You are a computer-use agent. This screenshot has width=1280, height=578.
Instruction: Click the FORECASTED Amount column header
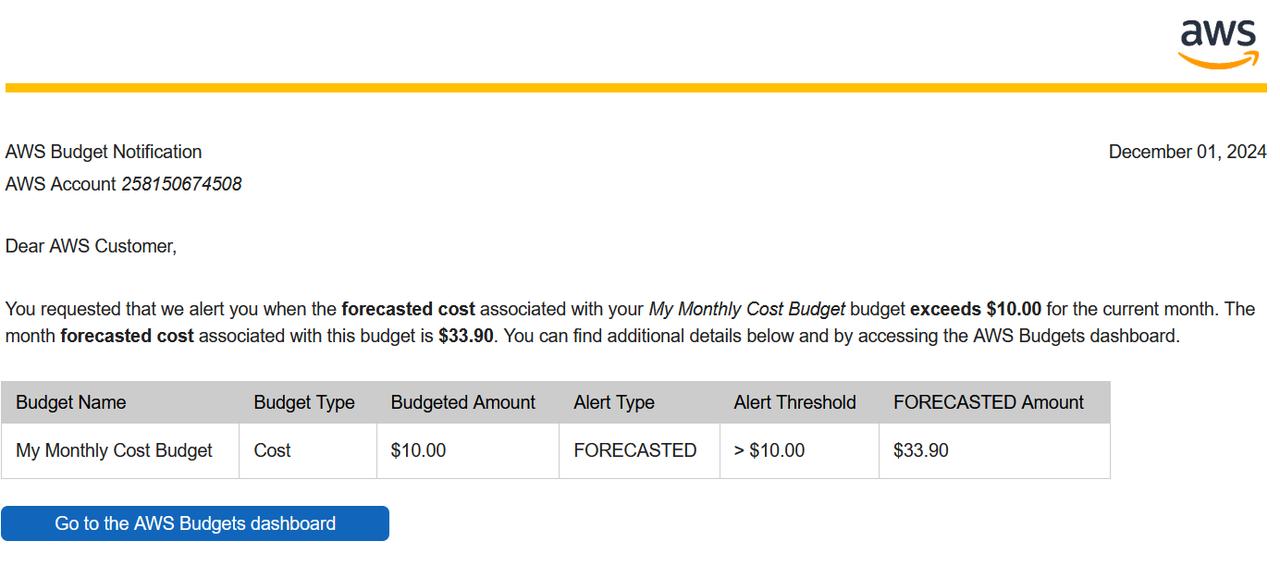(x=994, y=402)
